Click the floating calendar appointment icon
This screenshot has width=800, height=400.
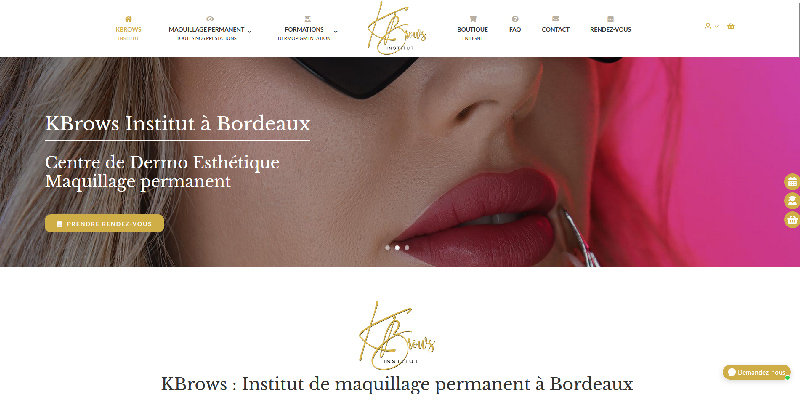coord(792,181)
